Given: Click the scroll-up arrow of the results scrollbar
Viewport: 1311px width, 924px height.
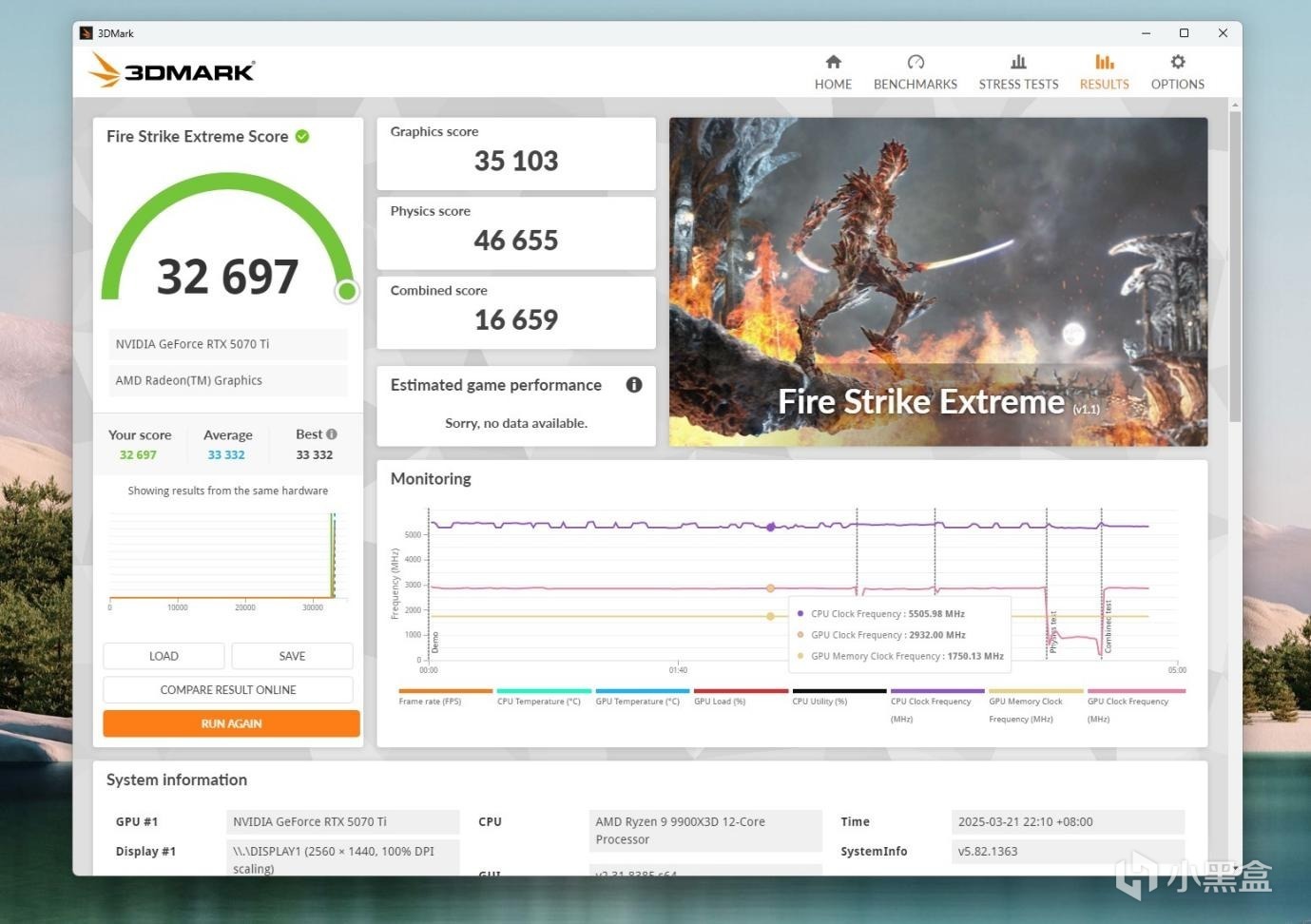Looking at the screenshot, I should click(x=1235, y=105).
